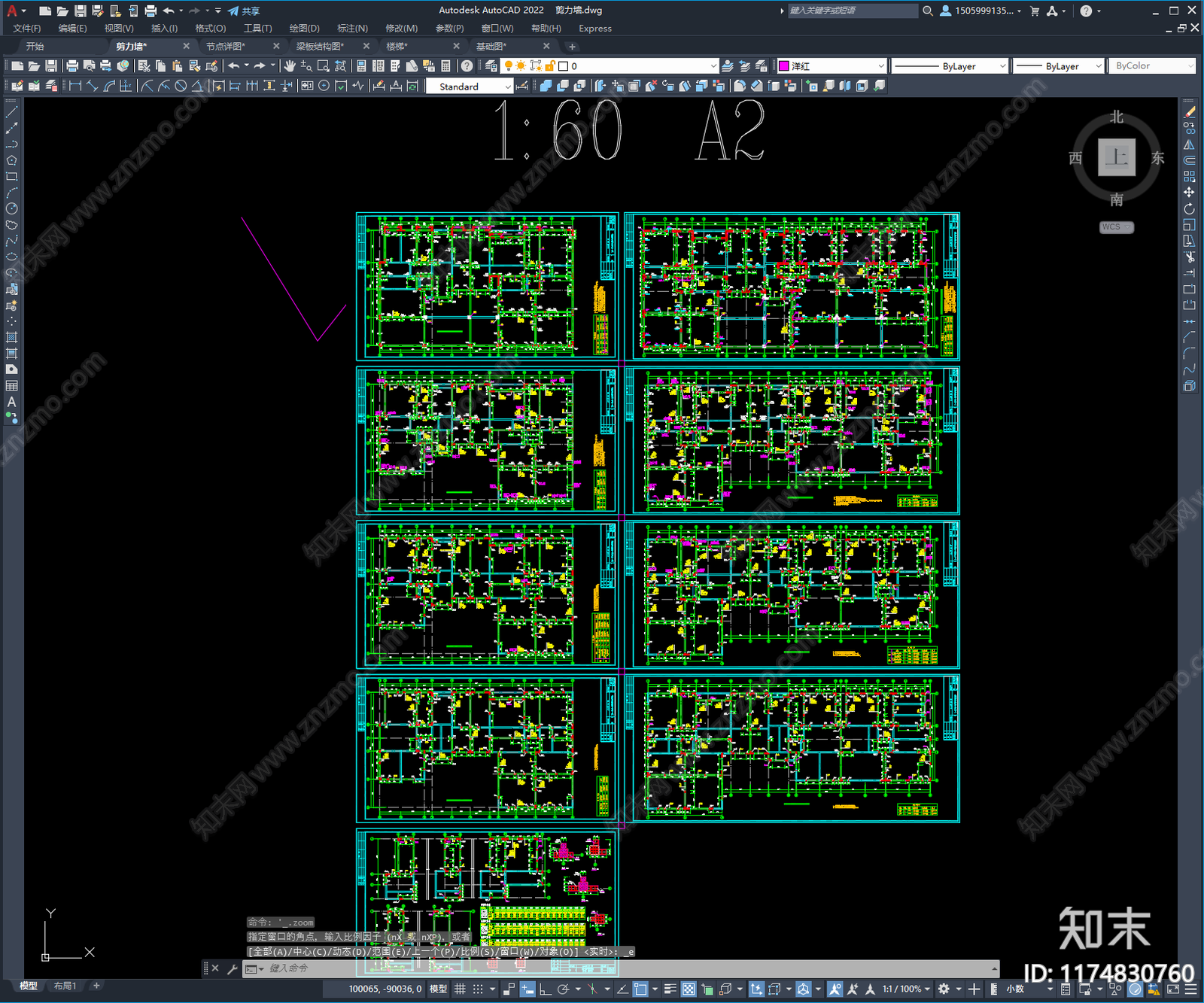Open the 绘图(D) menu
This screenshot has height=1003, width=1204.
pos(305,29)
